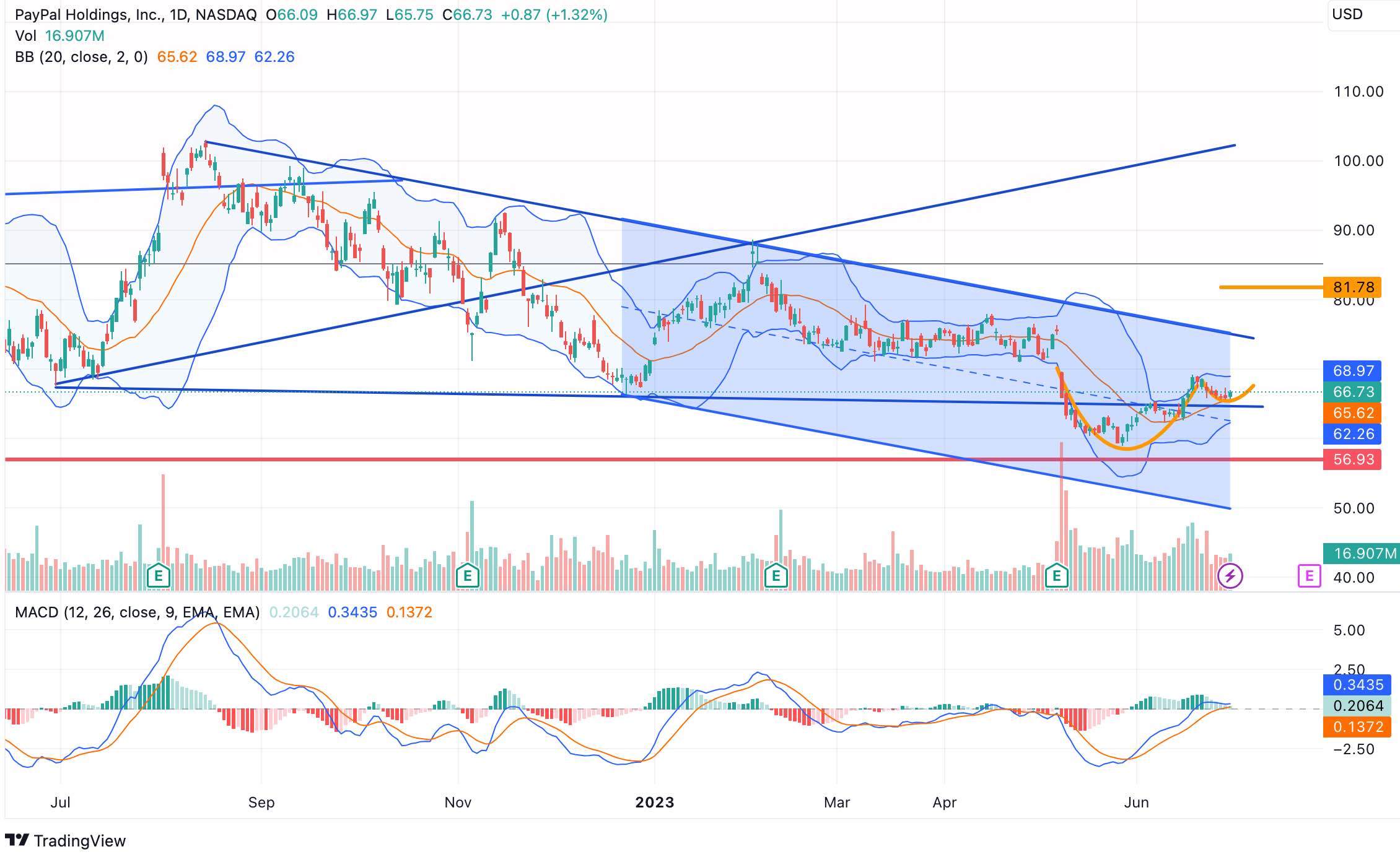Click the Jun label on time axis
Screen dimensions: 1400x857
(x=1136, y=803)
